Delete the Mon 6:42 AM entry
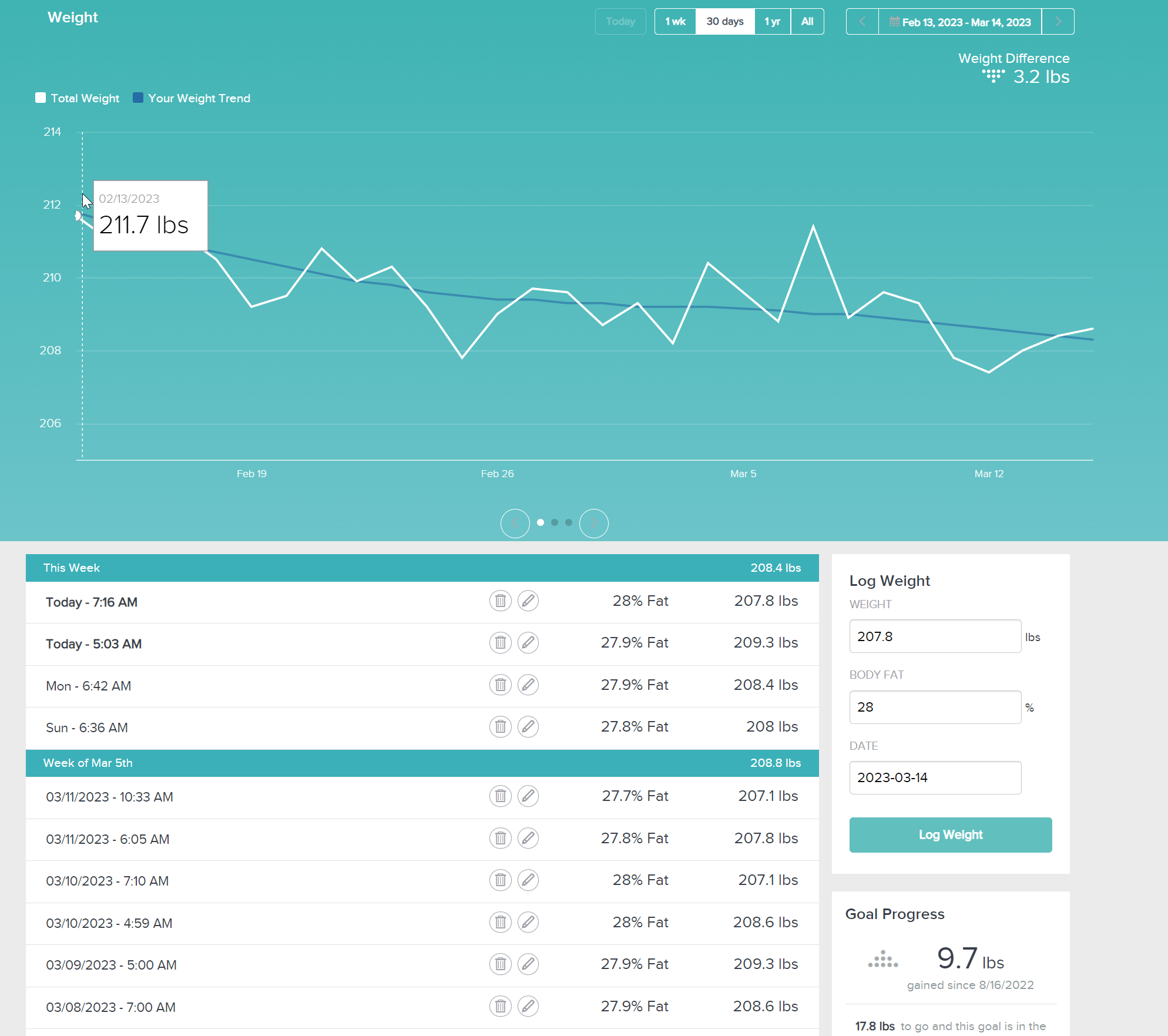 [500, 685]
